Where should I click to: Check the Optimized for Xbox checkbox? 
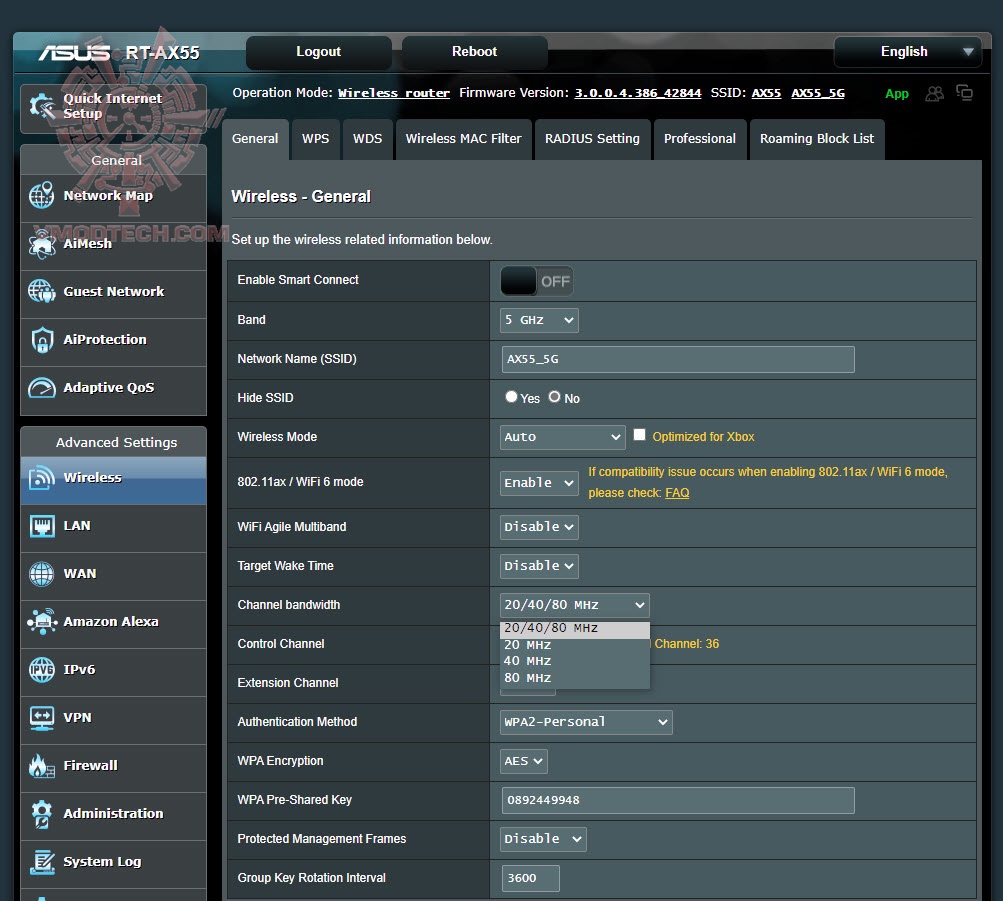(x=639, y=435)
